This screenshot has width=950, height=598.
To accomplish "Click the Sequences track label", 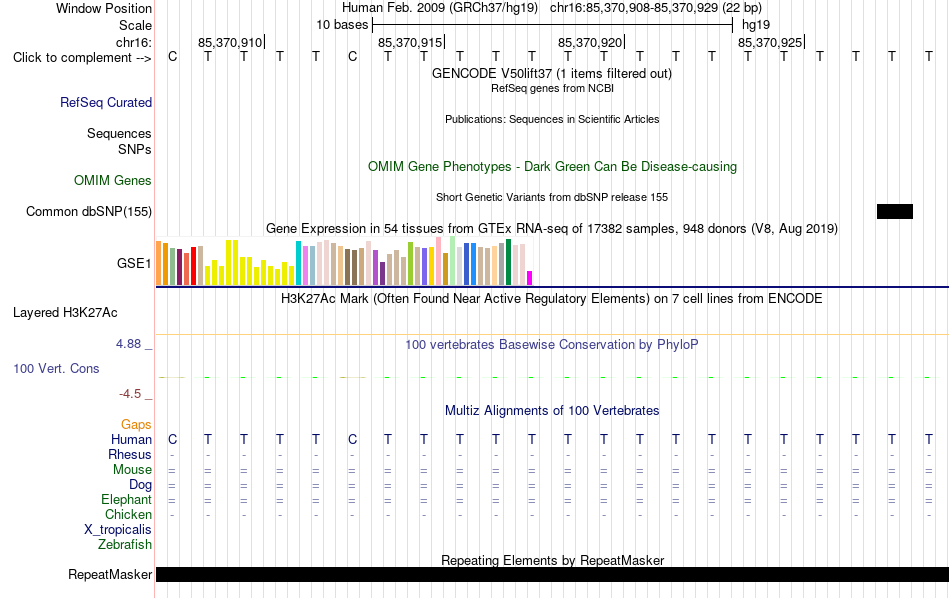I will point(119,133).
